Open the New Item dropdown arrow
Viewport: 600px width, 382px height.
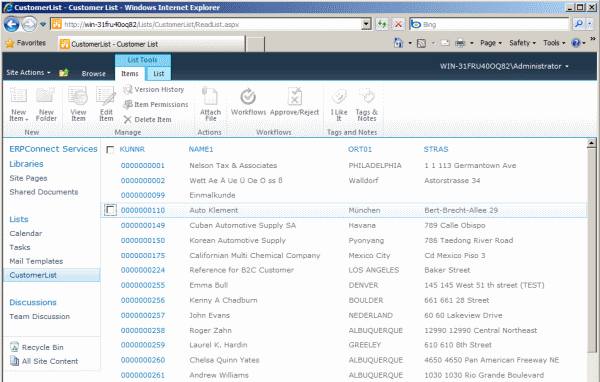point(27,120)
